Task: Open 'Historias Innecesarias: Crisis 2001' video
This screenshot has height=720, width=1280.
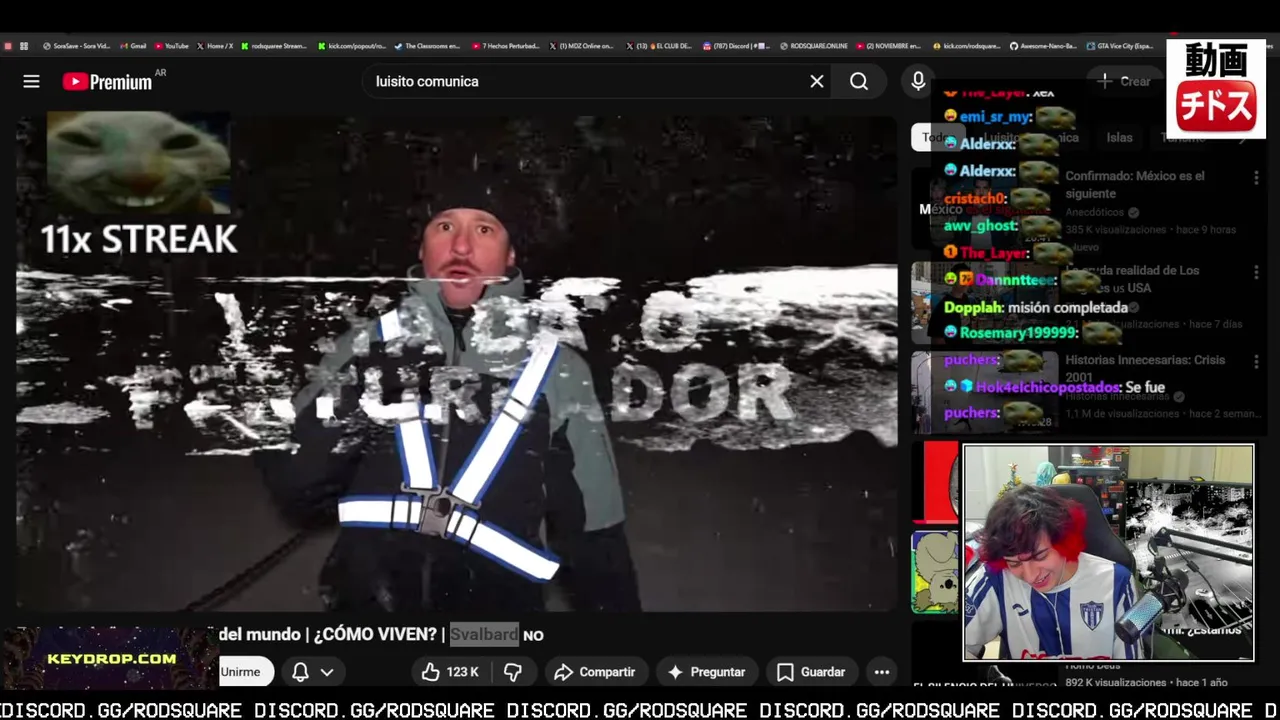Action: tap(1144, 368)
